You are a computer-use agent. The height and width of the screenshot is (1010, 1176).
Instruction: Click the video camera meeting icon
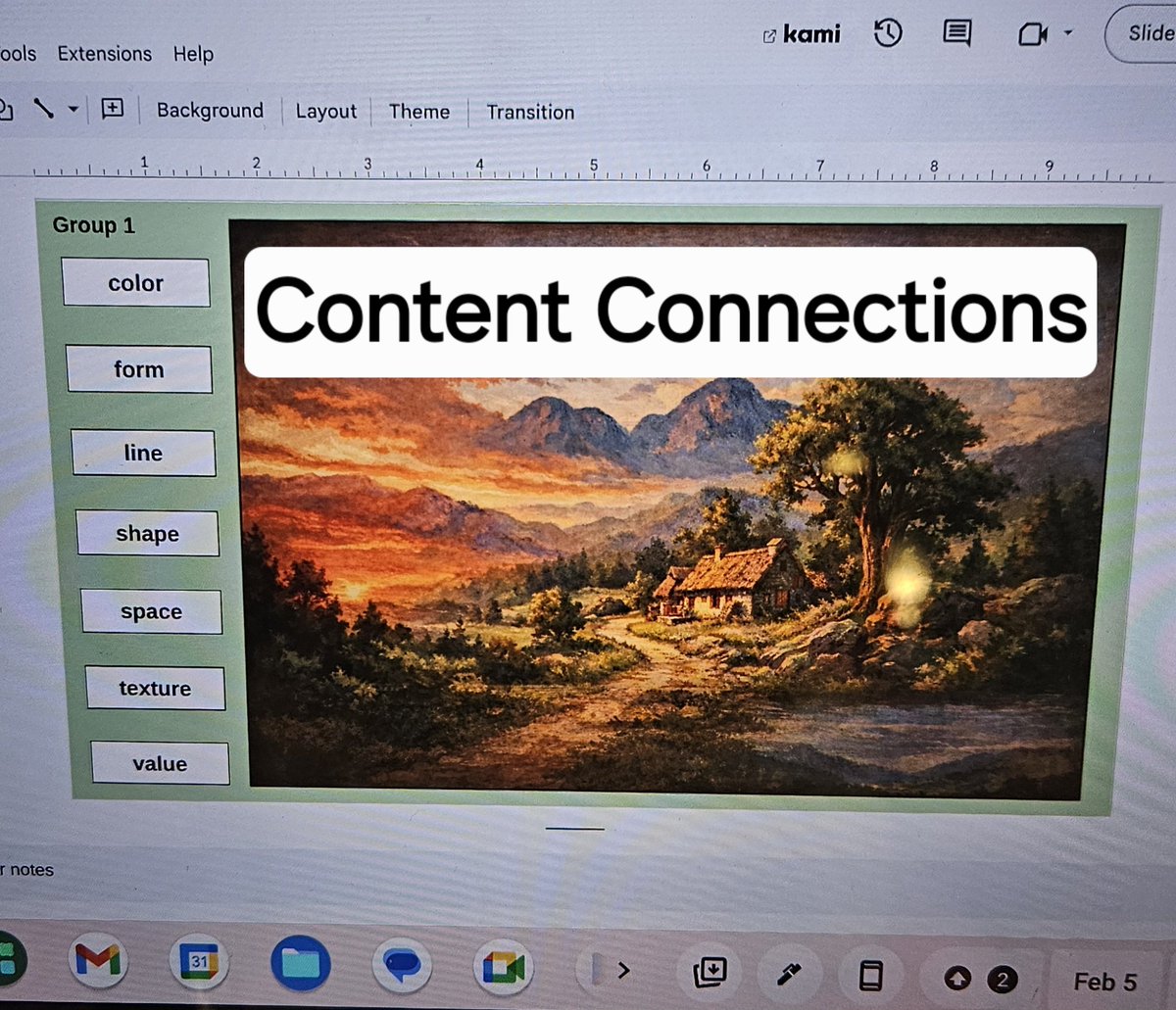click(1034, 35)
